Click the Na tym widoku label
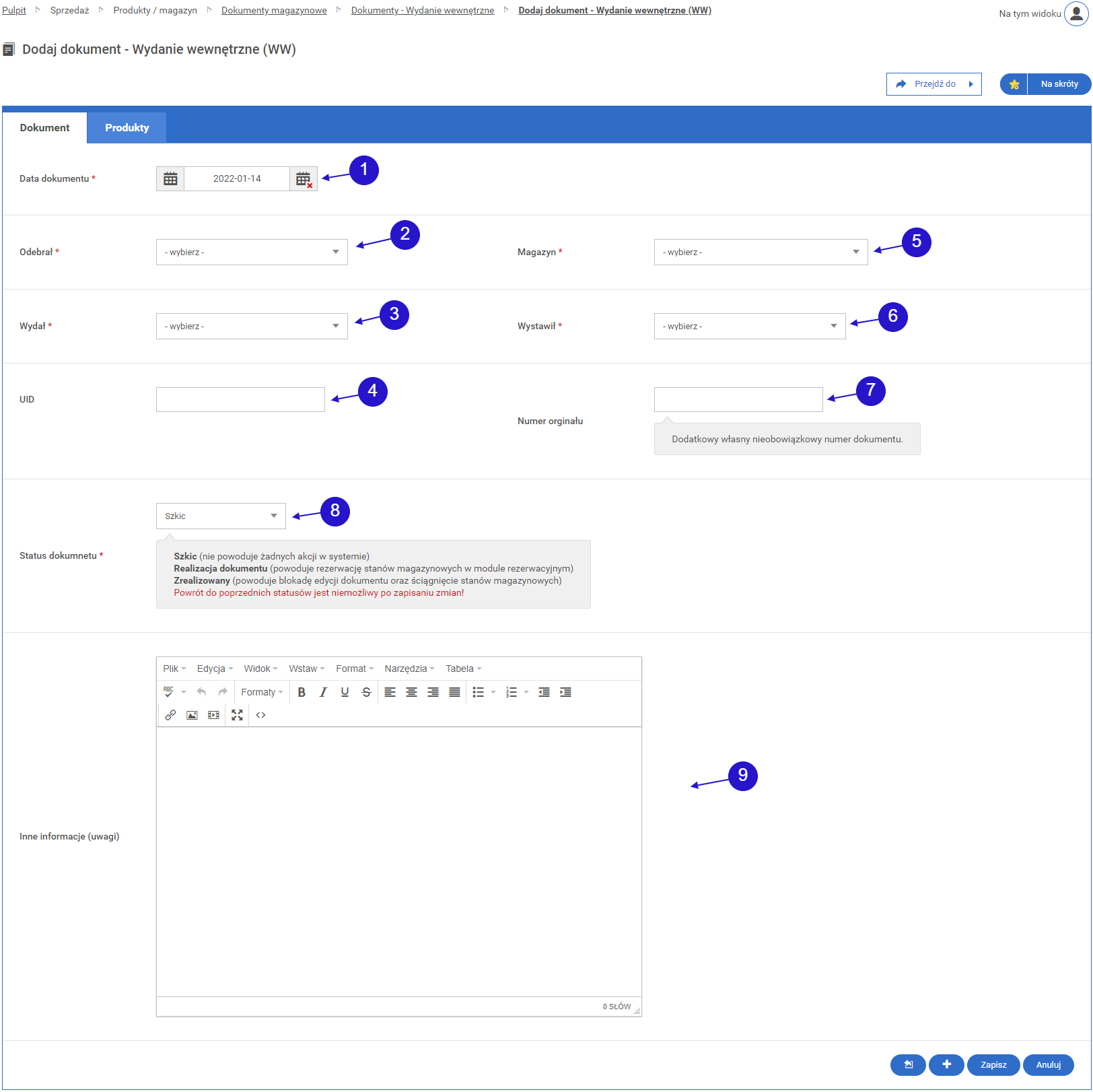This screenshot has width=1093, height=1092. click(1030, 13)
